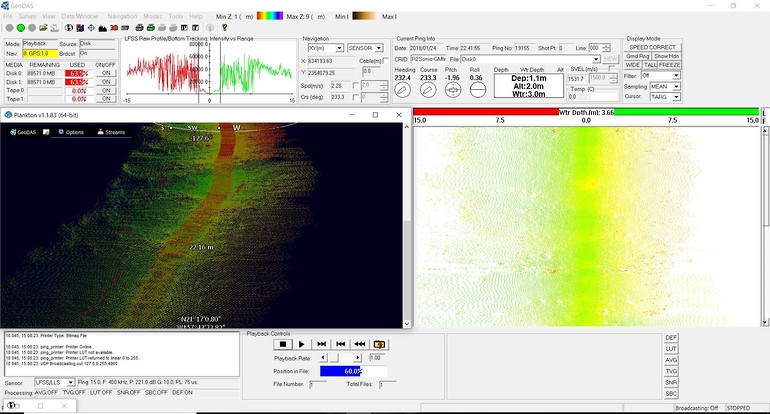Open the Cursor TARG dropdown
Viewport: 770px width, 414px height.
tap(665, 97)
